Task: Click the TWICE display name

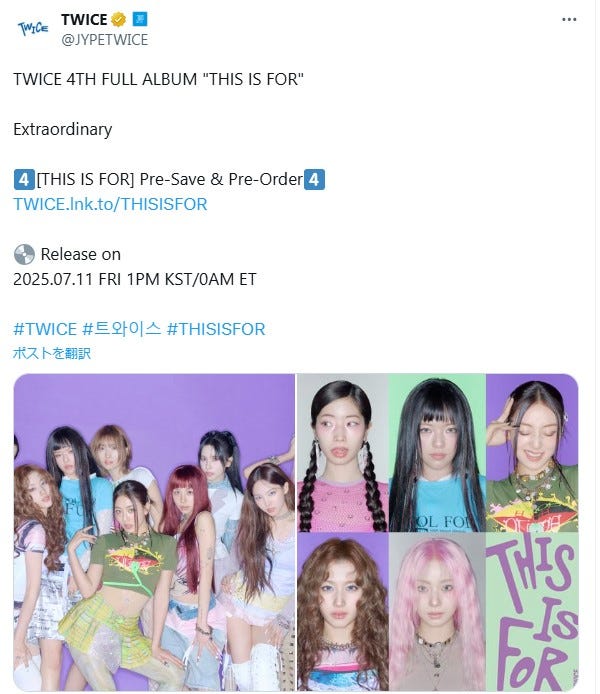Action: point(84,19)
